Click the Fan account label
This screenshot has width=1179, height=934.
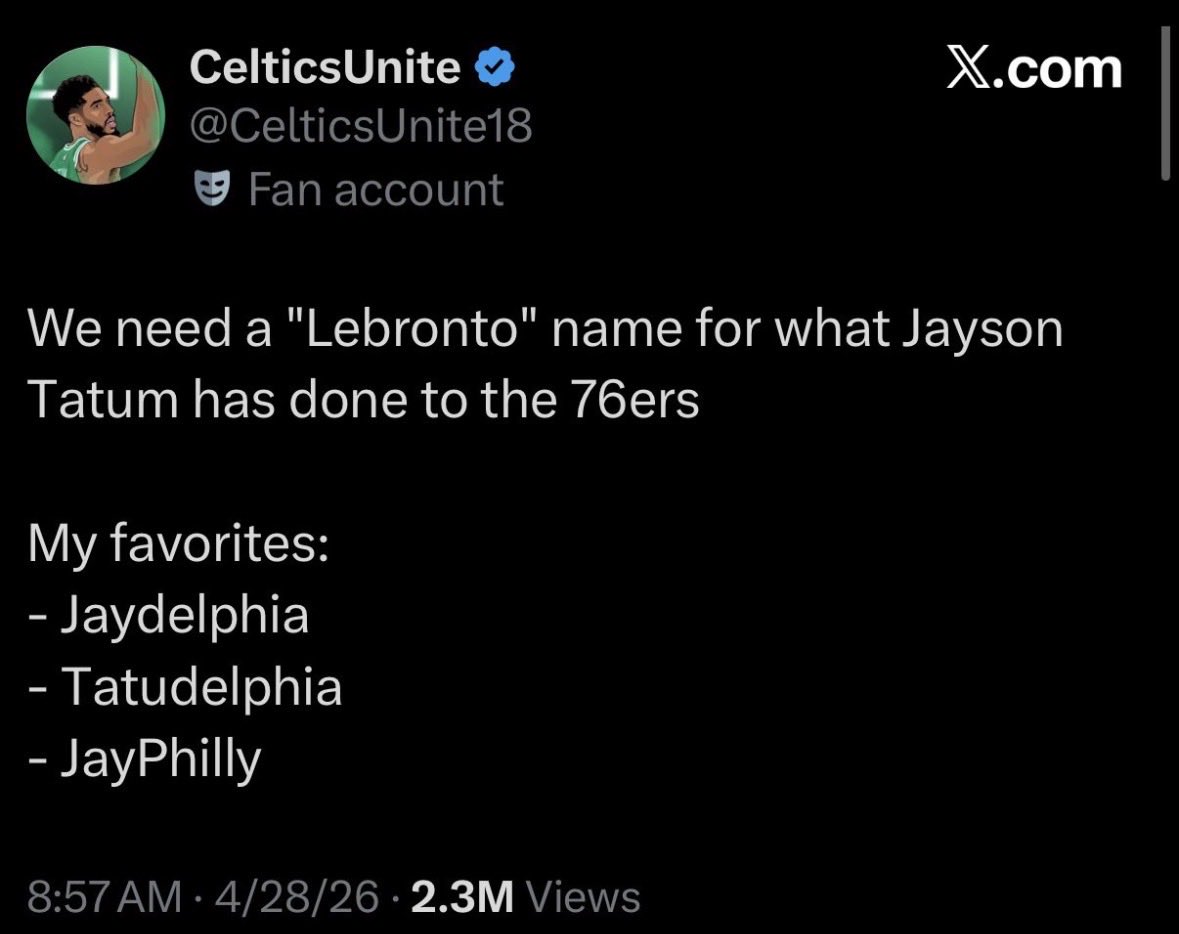click(x=375, y=189)
